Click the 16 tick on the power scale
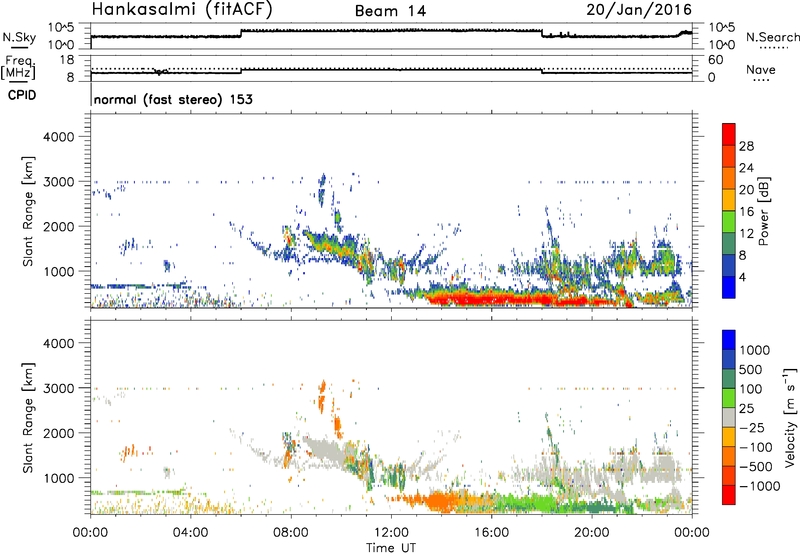Image resolution: width=800 pixels, height=554 pixels. click(x=746, y=212)
